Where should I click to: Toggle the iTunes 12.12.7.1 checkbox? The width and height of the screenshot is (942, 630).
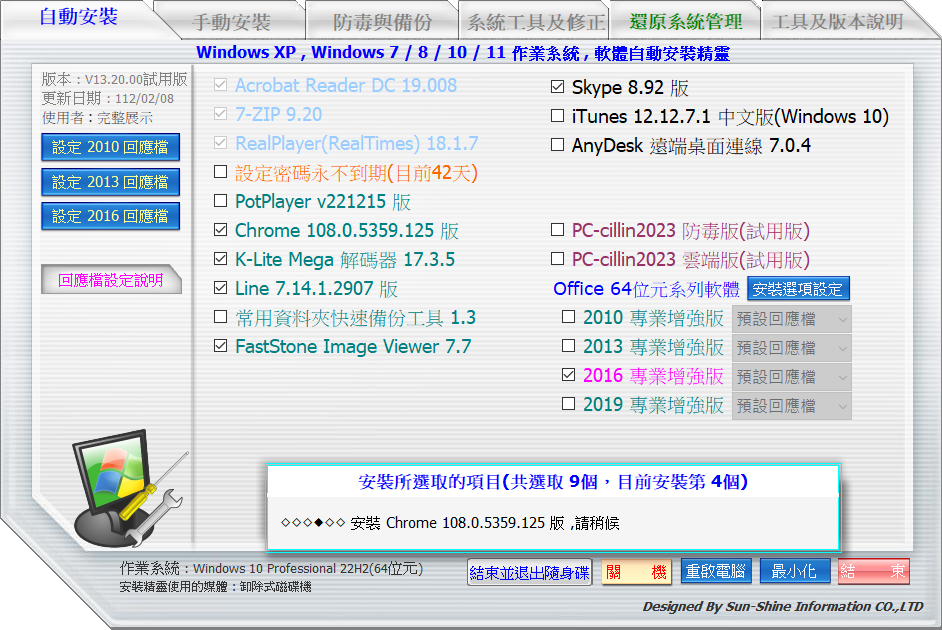(558, 117)
